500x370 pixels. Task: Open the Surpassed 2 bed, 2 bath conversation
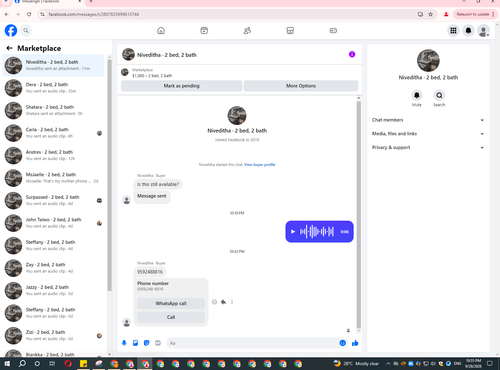pyautogui.click(x=53, y=200)
